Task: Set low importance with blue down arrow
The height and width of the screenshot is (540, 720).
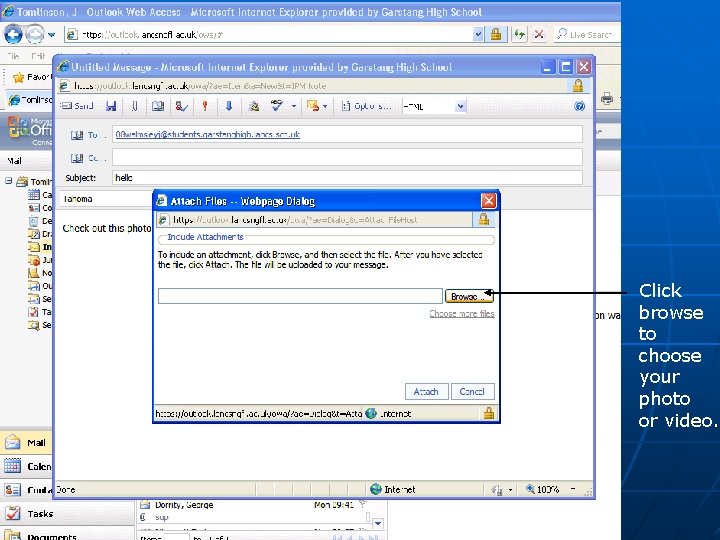Action: point(229,106)
